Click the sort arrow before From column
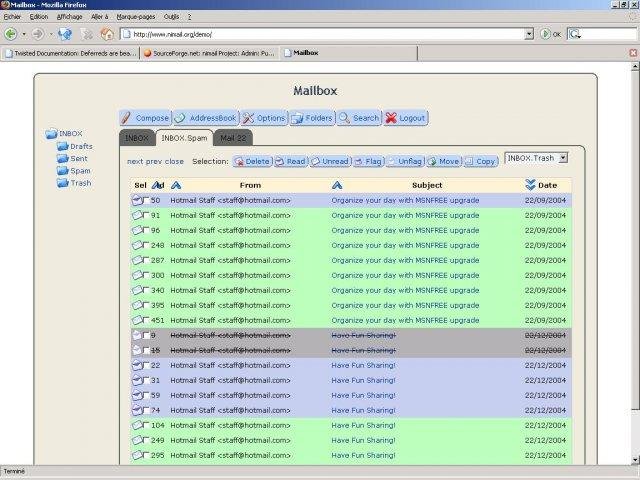The width and height of the screenshot is (640, 480). [176, 185]
